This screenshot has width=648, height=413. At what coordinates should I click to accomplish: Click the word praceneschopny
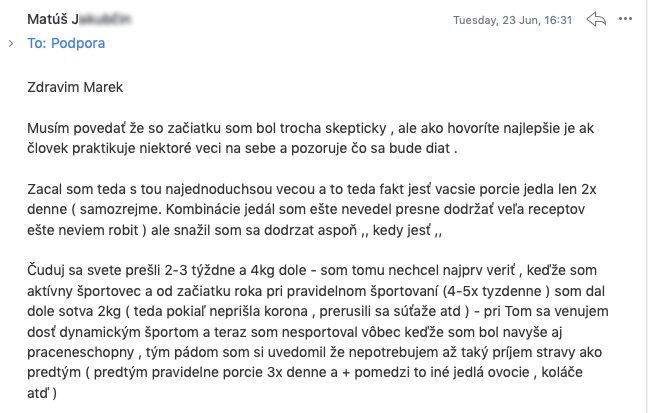[x=81, y=352]
